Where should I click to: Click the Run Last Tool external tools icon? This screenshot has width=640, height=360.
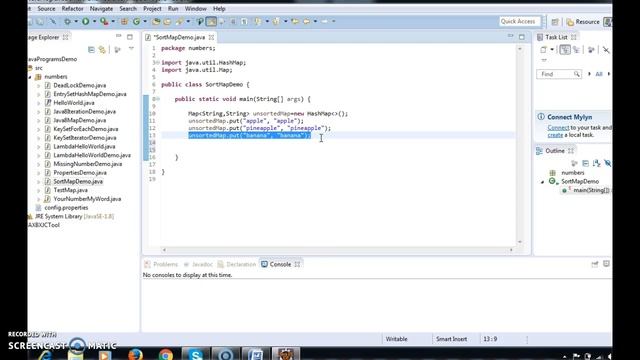coord(104,21)
